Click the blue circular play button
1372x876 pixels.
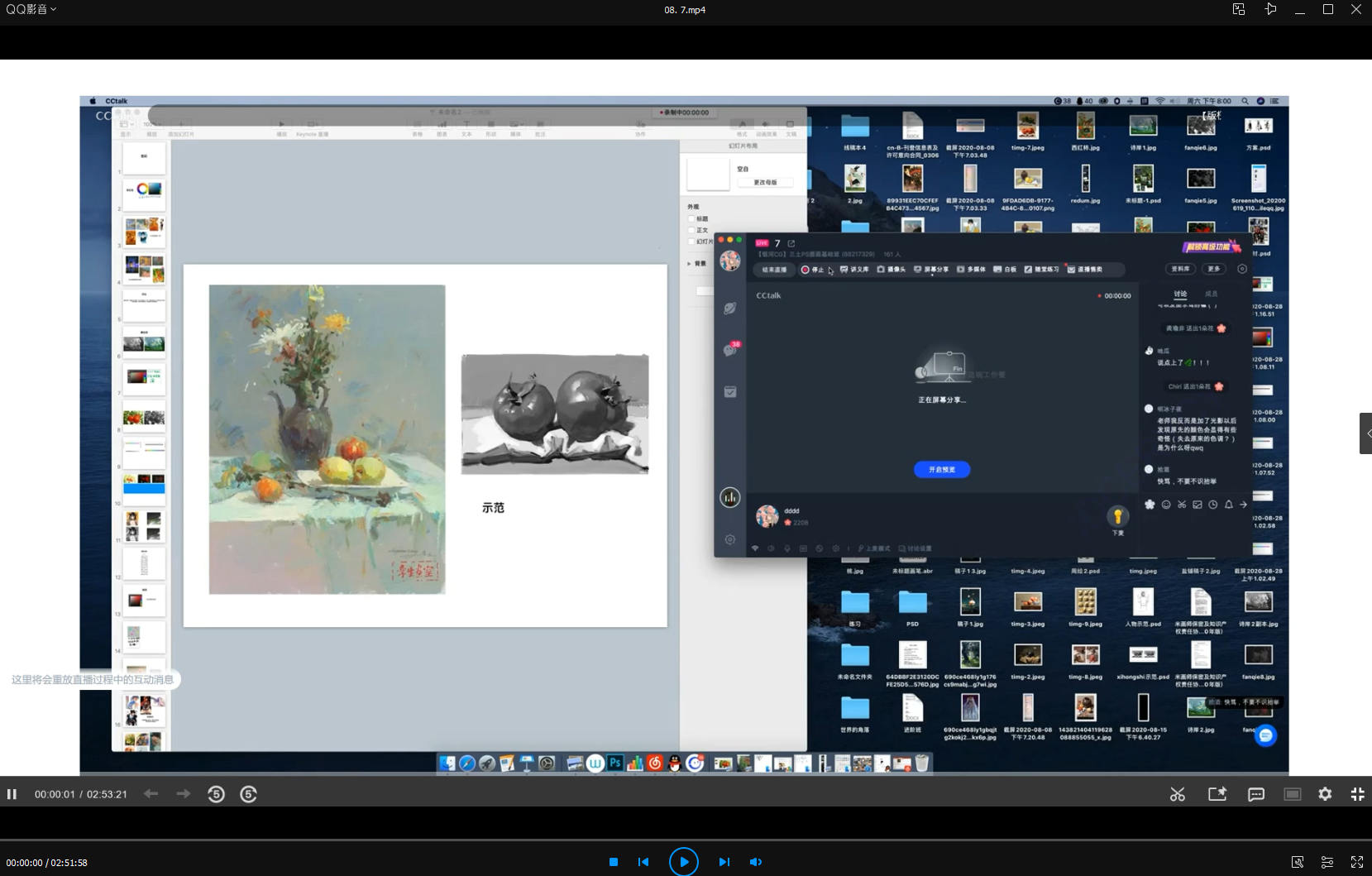[x=683, y=862]
